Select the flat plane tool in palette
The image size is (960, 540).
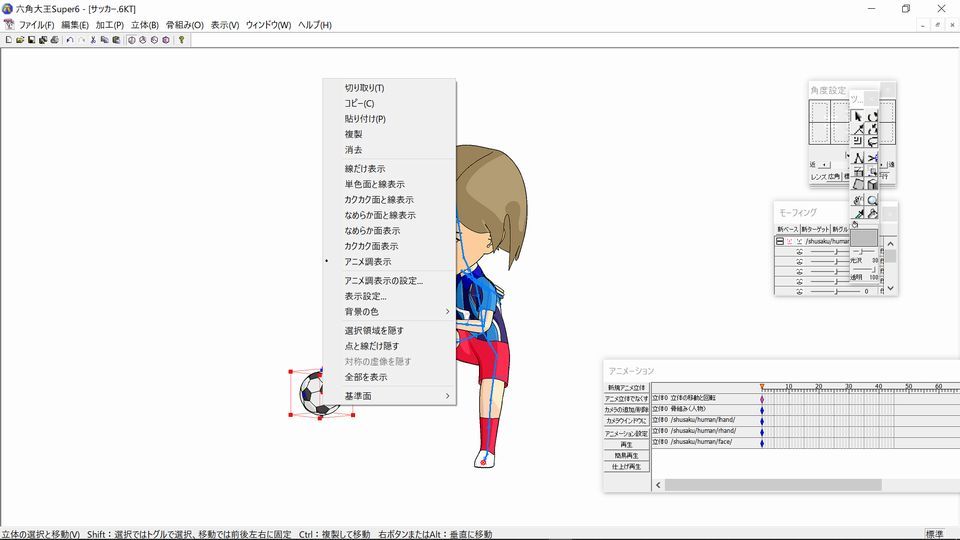(858, 183)
